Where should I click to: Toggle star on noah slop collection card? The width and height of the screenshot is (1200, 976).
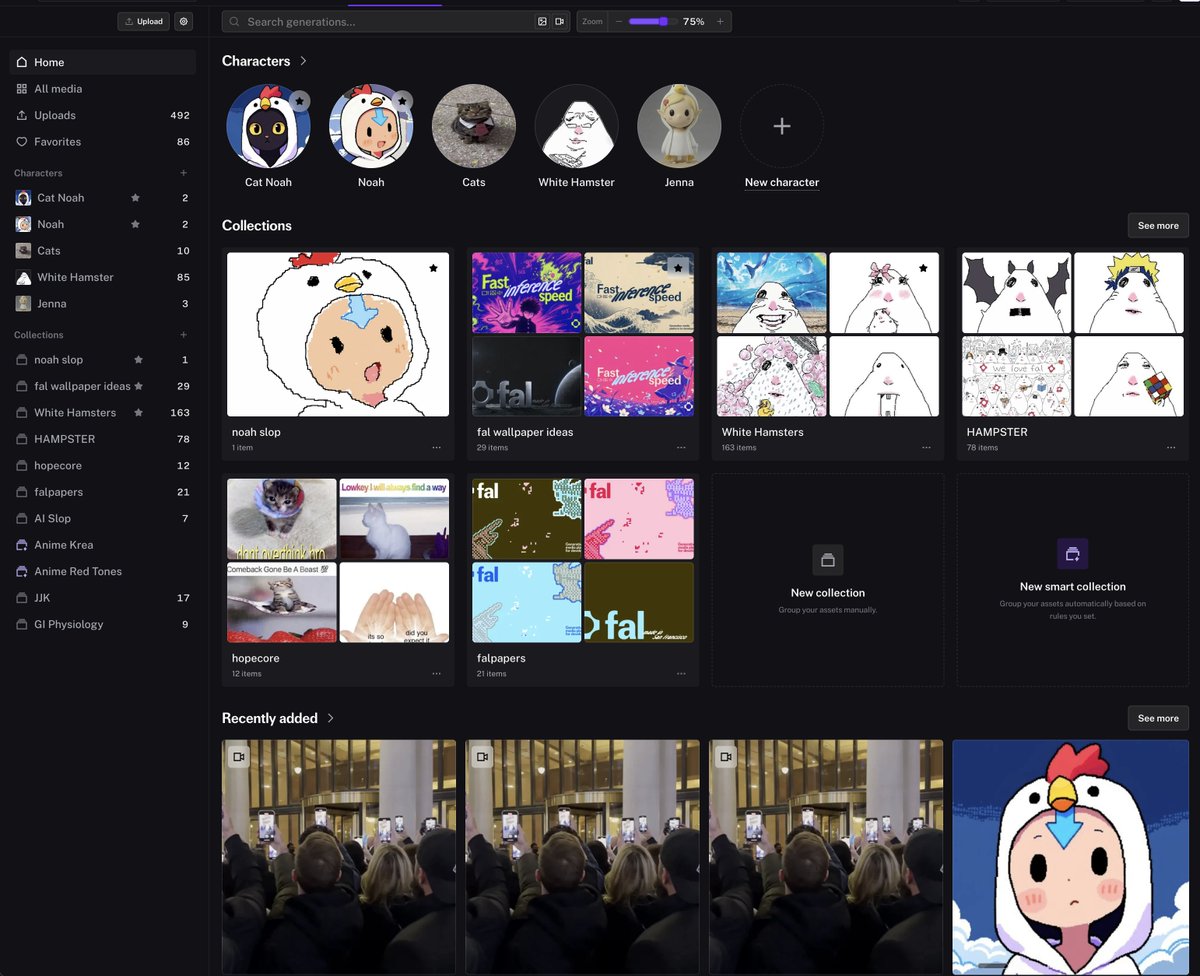(433, 268)
